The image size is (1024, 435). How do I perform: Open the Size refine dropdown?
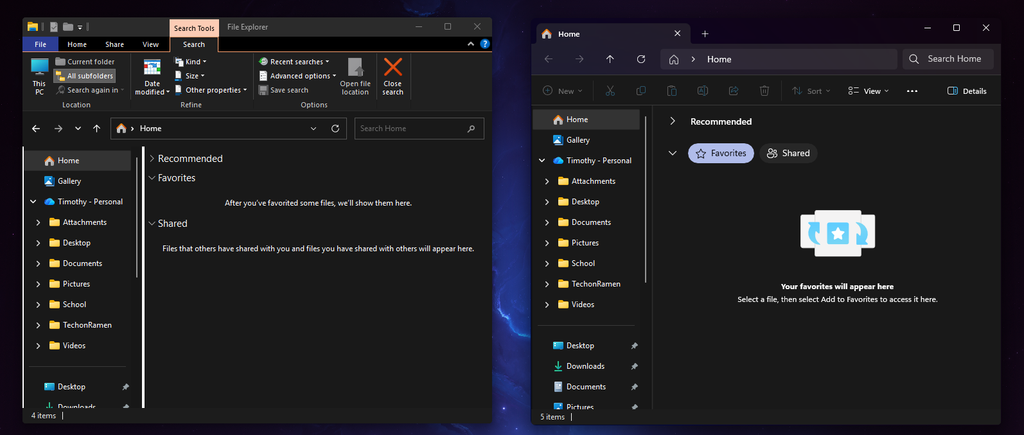click(189, 76)
